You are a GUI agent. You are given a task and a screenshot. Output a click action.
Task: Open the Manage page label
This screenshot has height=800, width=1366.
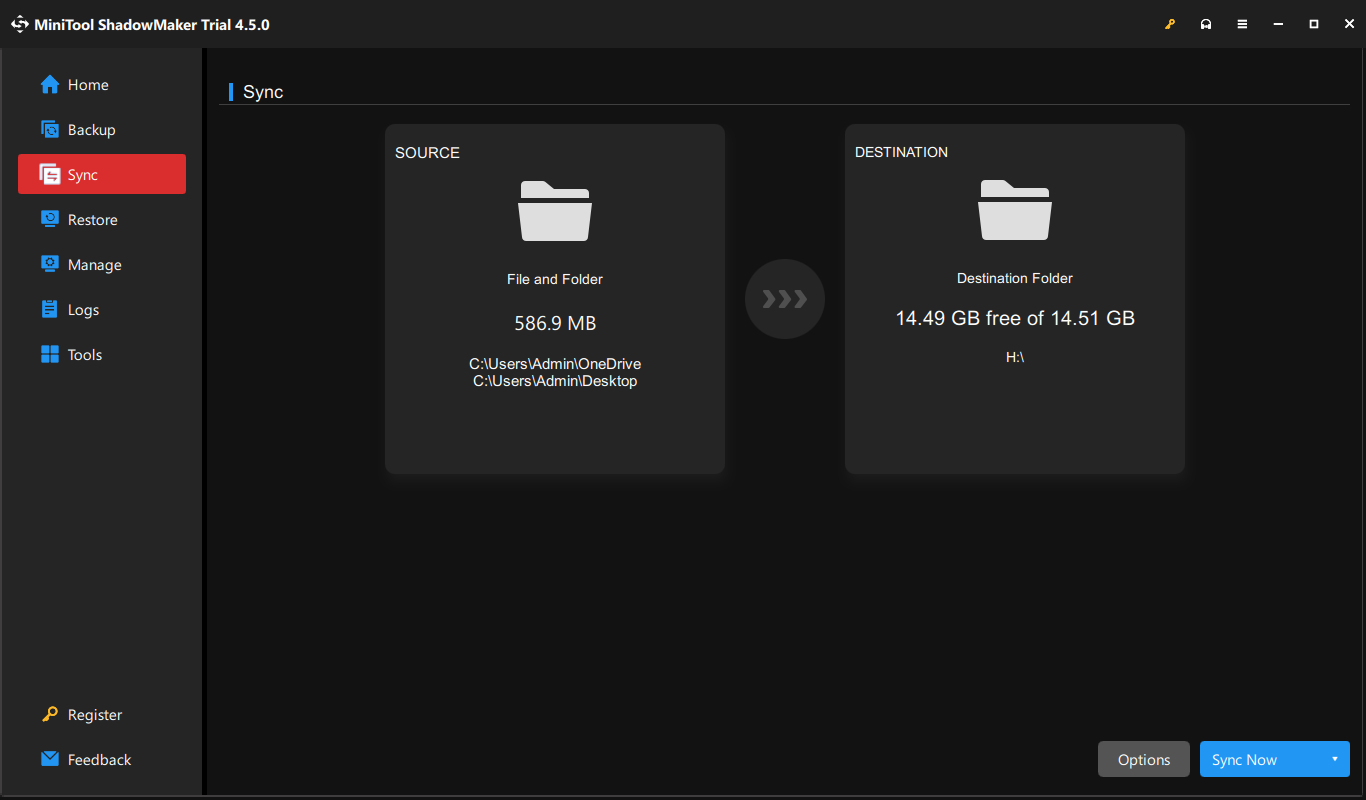click(x=95, y=265)
